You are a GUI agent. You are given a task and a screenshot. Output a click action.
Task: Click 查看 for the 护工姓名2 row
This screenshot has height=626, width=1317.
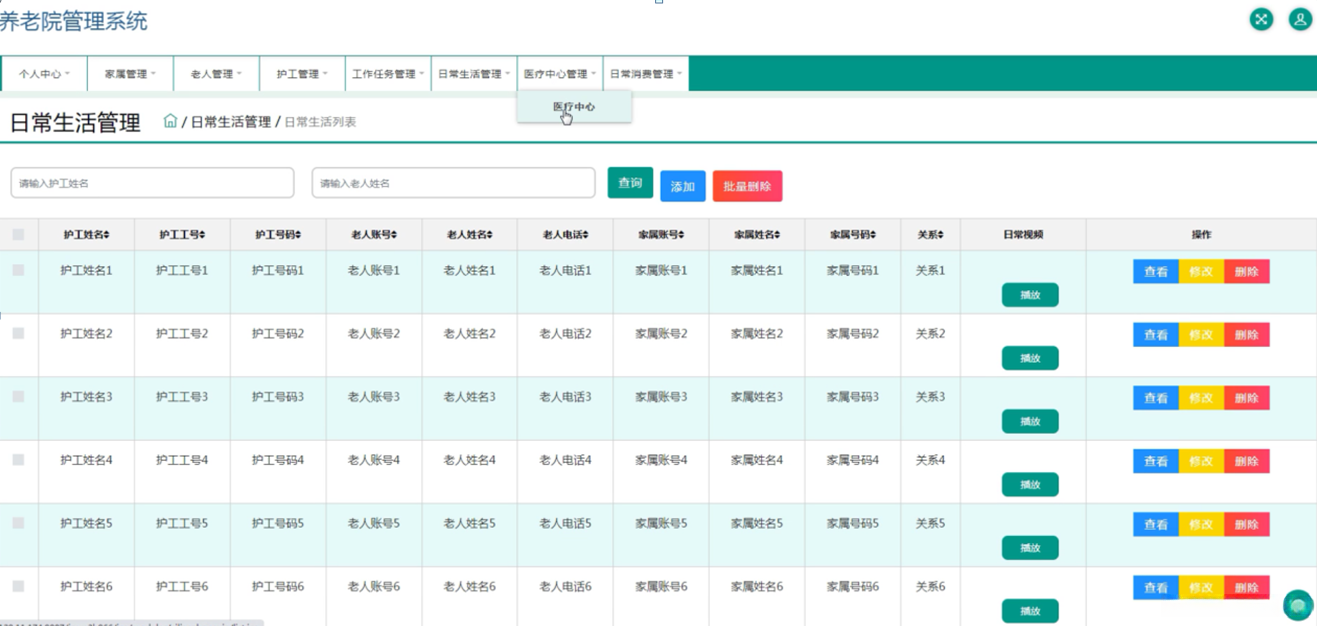(1156, 335)
